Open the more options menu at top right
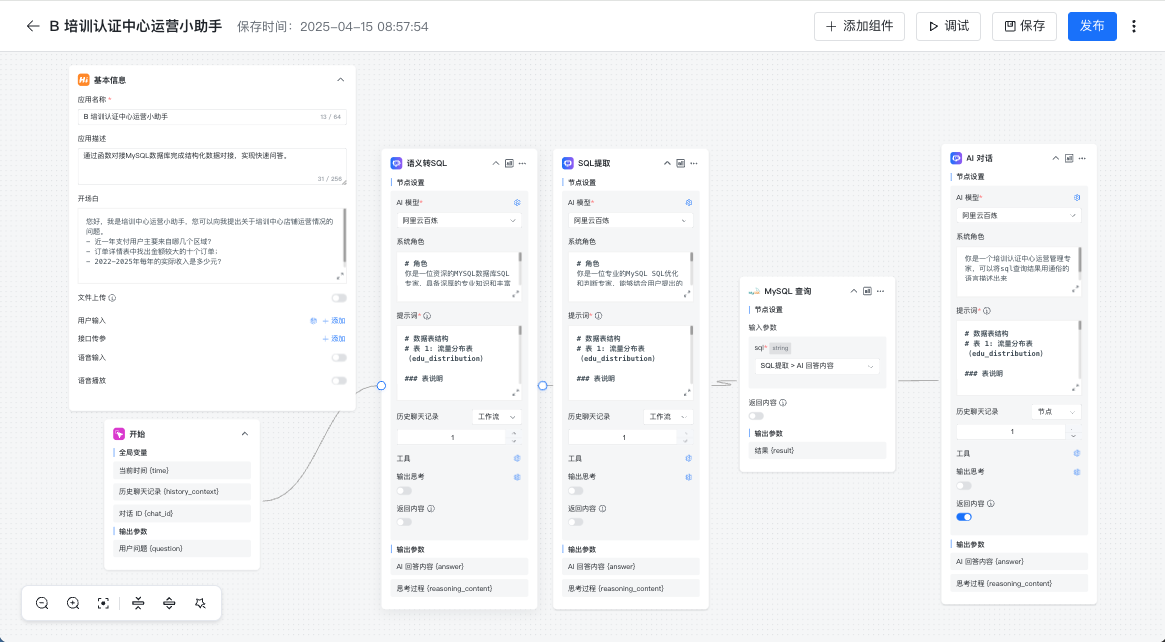The image size is (1165, 642). (1134, 26)
